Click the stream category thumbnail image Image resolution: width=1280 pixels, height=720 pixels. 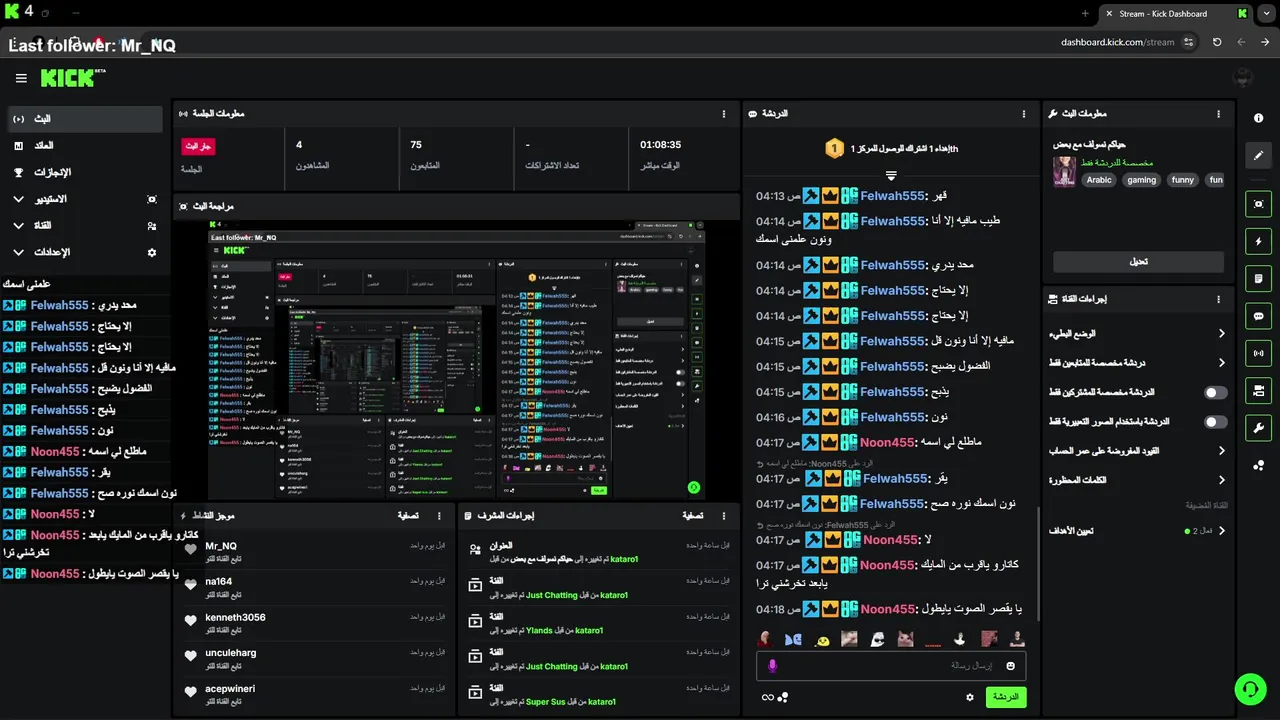point(1064,171)
